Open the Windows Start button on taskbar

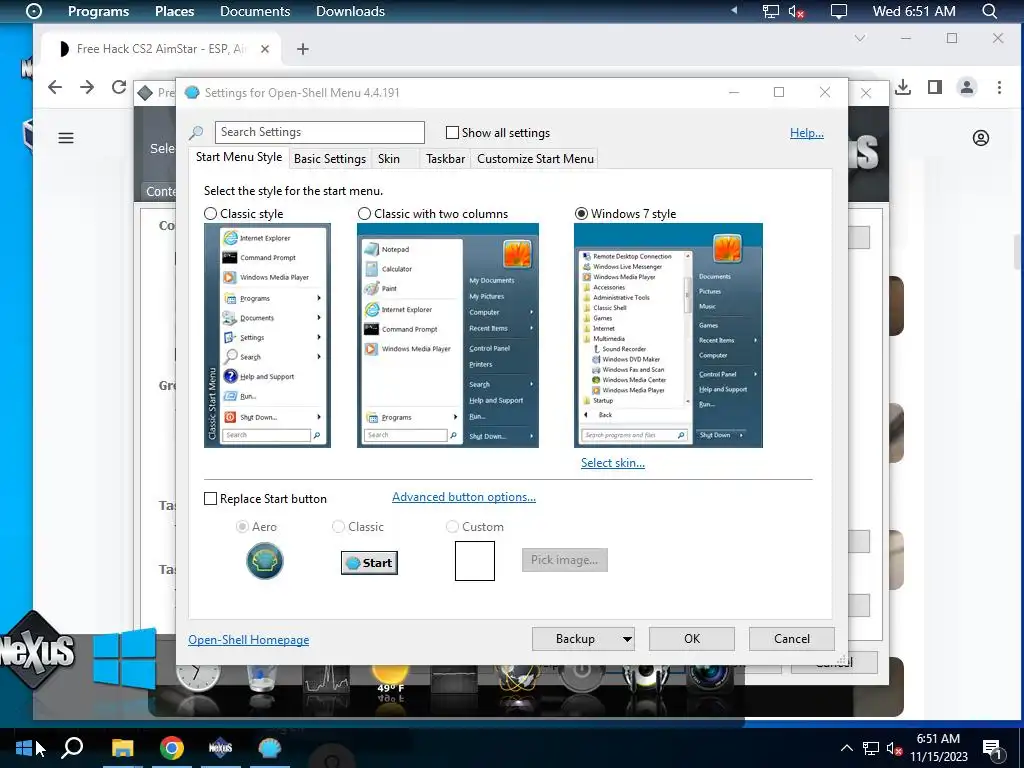[24, 748]
